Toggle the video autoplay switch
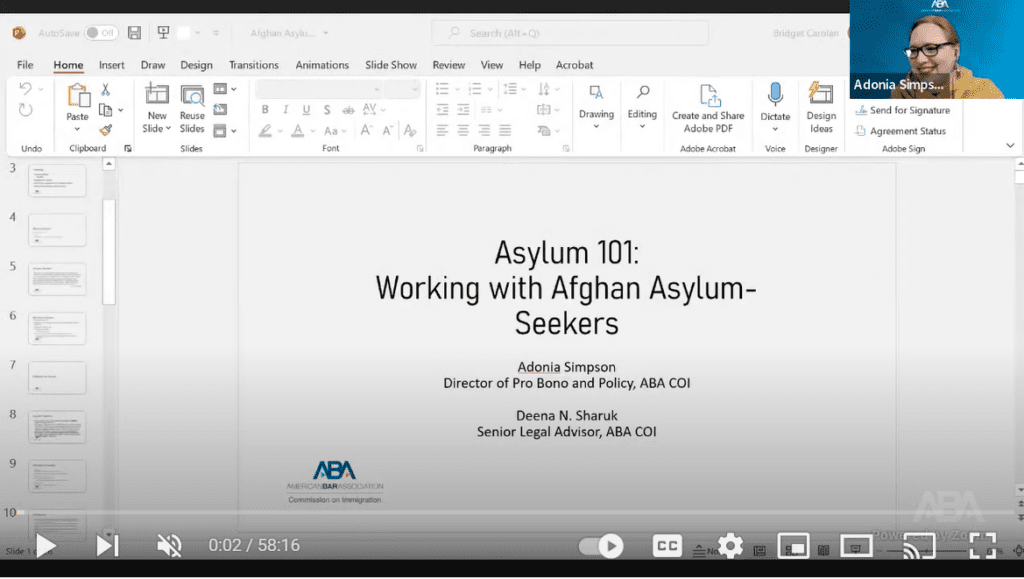The image size is (1024, 579). (x=601, y=546)
